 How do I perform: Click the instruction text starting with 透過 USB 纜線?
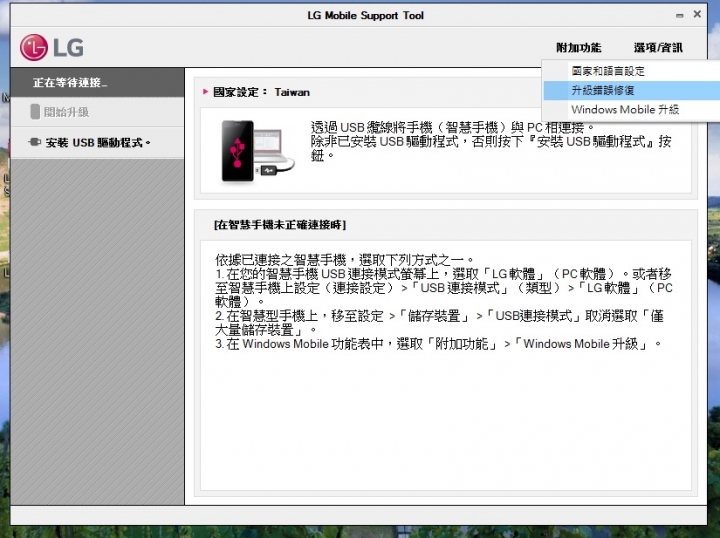click(491, 141)
